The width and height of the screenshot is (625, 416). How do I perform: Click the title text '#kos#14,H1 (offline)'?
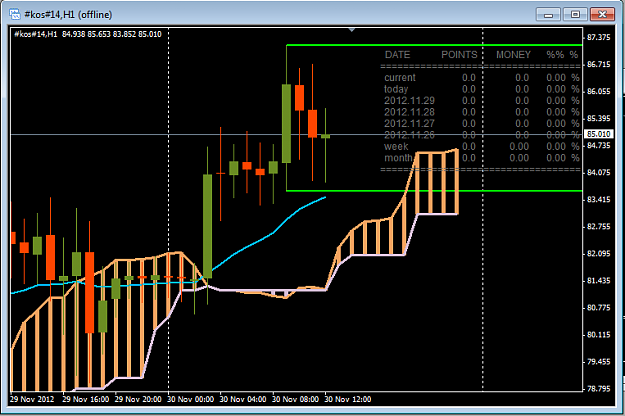tap(68, 15)
